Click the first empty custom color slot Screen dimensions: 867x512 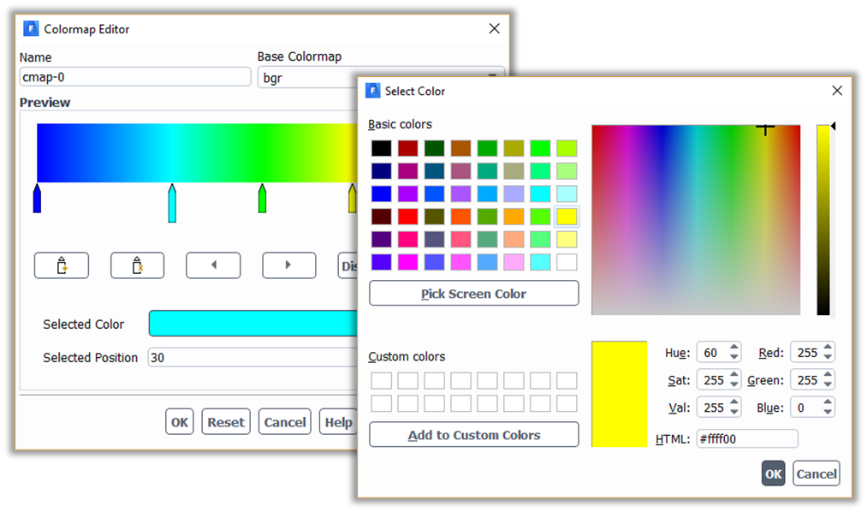(x=381, y=380)
